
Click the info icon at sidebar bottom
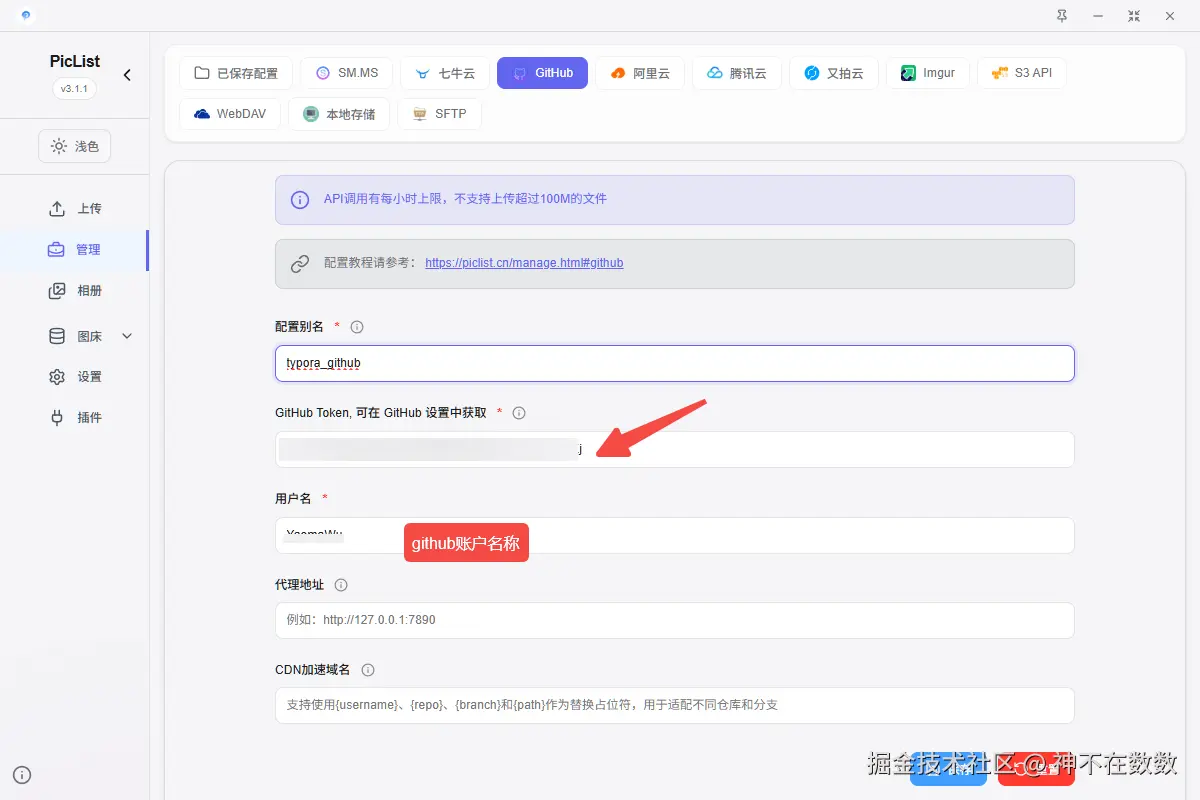(x=22, y=775)
